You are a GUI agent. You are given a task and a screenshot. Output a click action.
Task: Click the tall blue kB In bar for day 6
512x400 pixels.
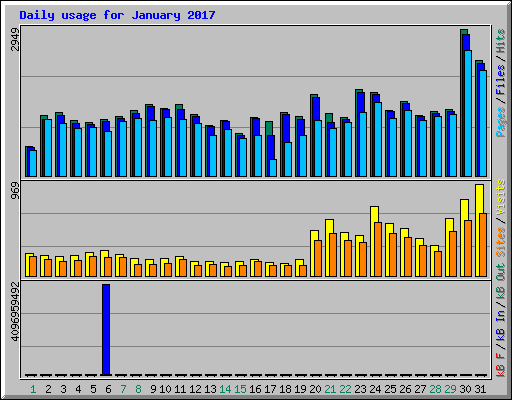click(106, 330)
